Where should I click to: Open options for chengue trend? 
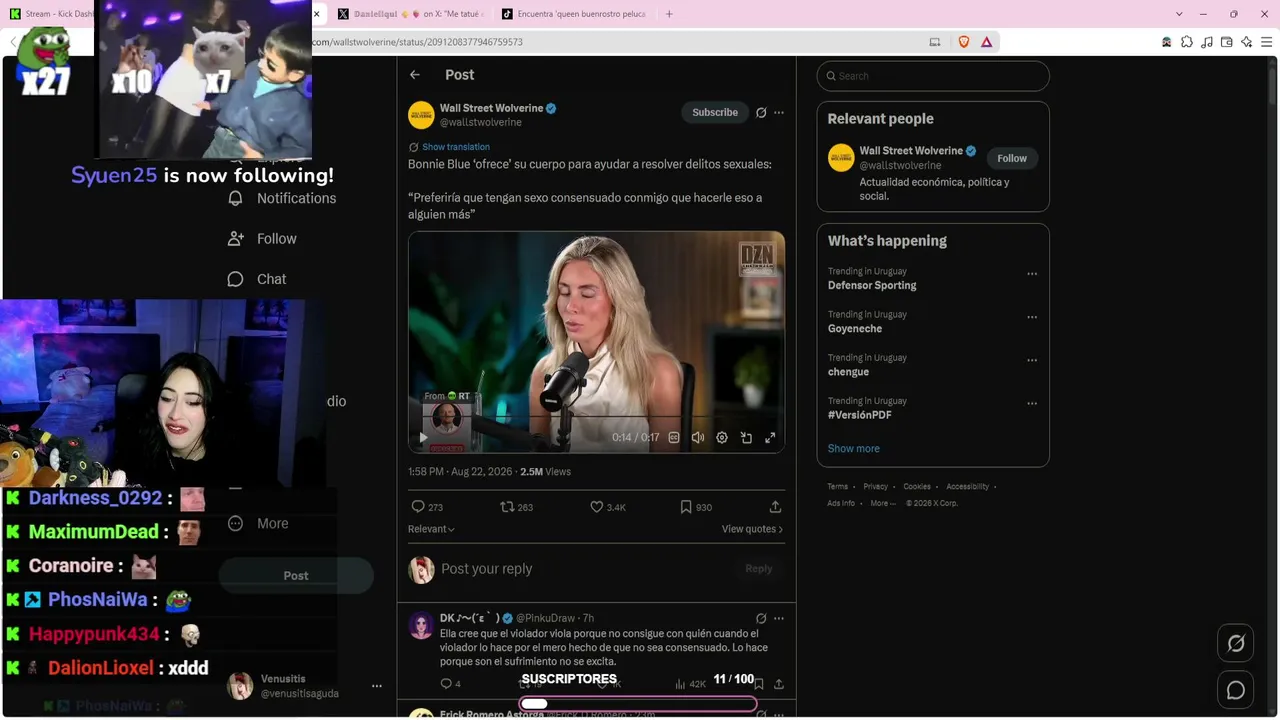pos(1032,360)
